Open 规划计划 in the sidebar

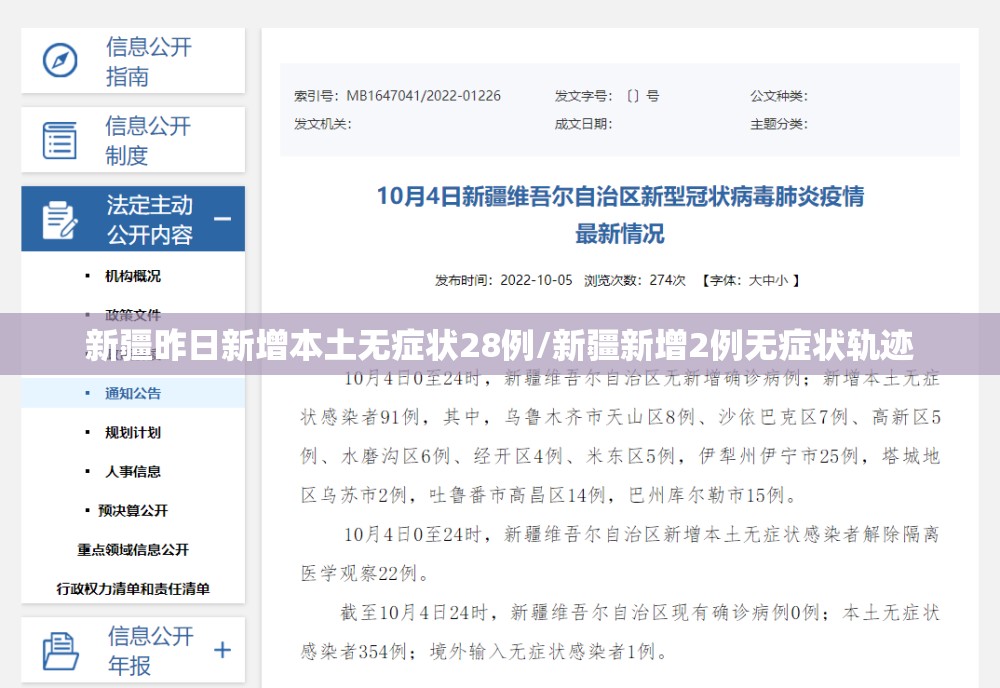[133, 432]
